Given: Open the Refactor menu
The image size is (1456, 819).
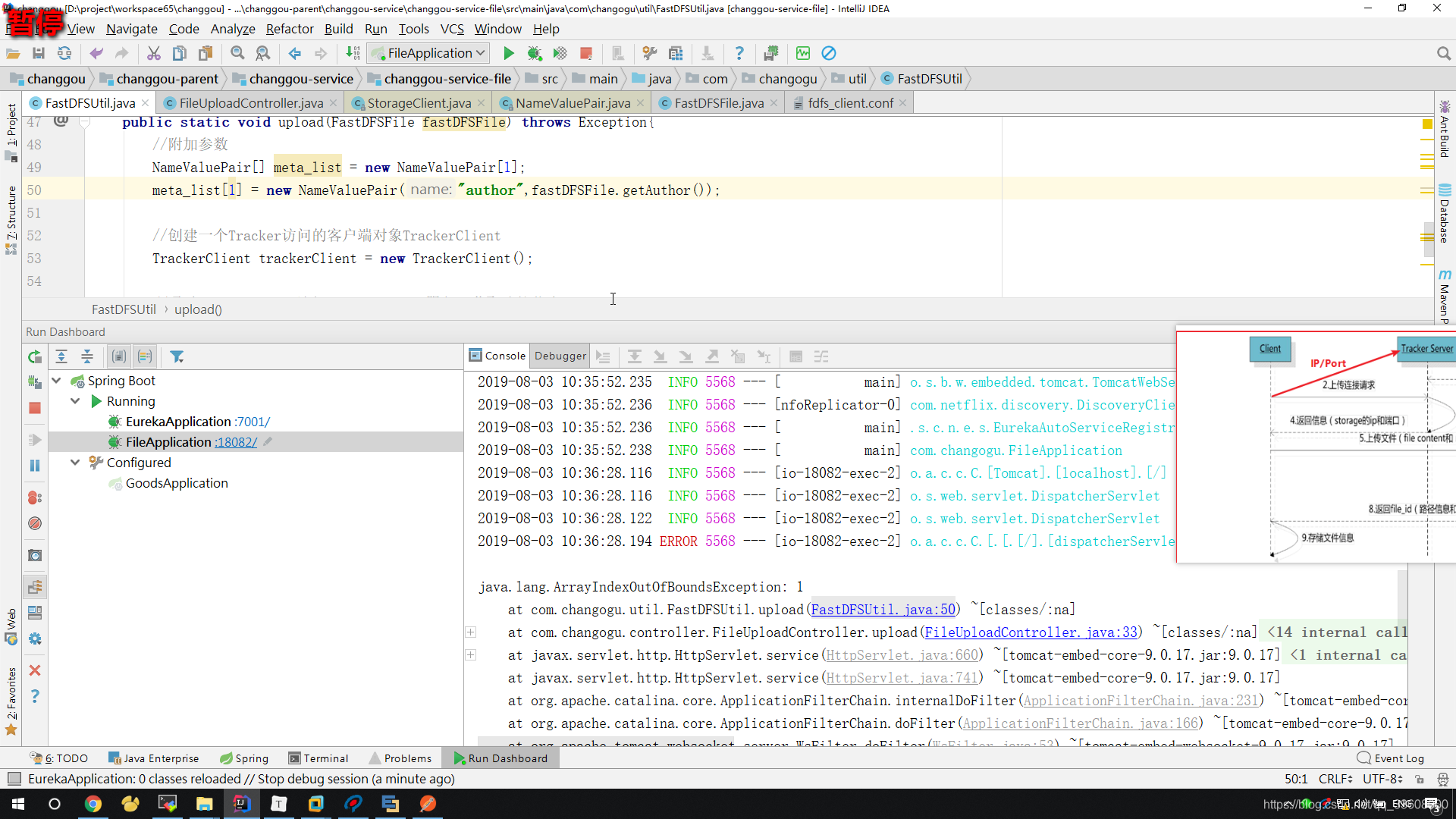Looking at the screenshot, I should pyautogui.click(x=290, y=29).
